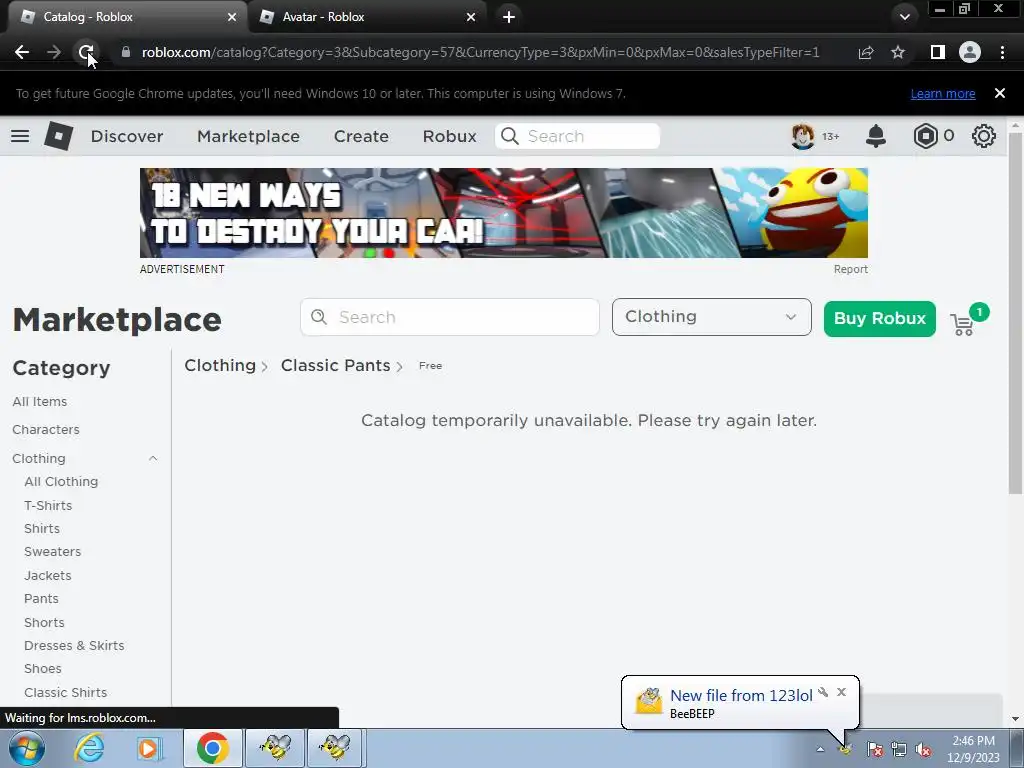Image resolution: width=1024 pixels, height=768 pixels.
Task: Launch Internet Explorer from the taskbar
Action: tap(89, 748)
